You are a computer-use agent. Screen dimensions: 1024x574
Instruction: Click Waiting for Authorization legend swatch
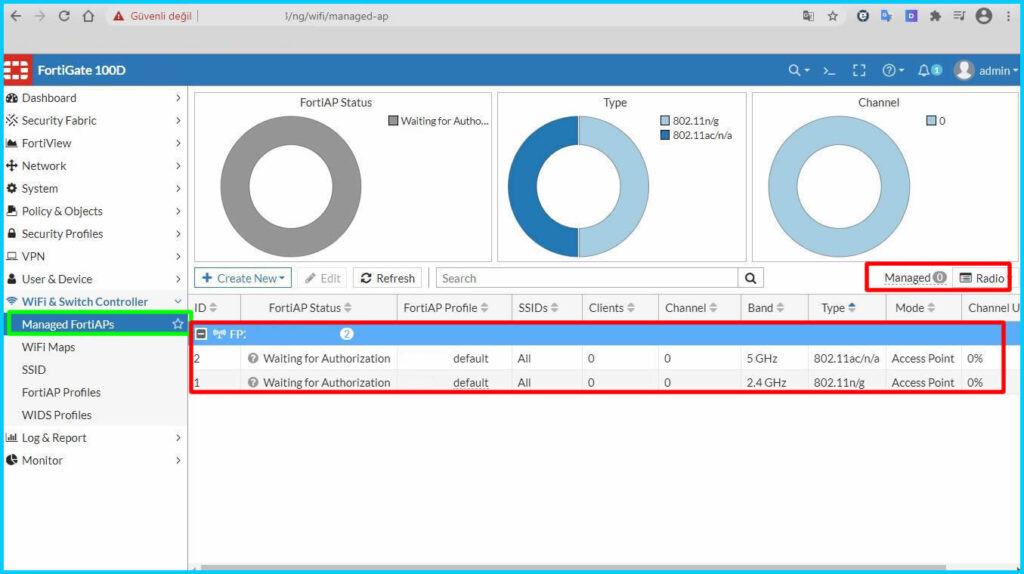click(x=393, y=121)
